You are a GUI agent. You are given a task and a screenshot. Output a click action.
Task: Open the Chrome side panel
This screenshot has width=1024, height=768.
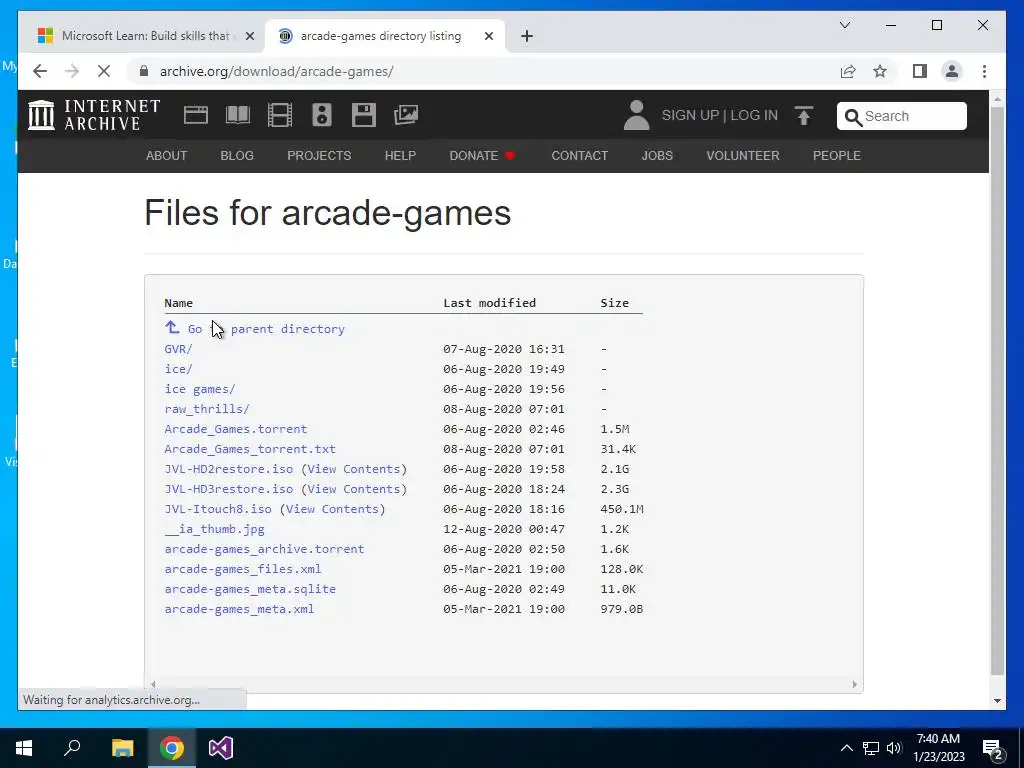coord(920,71)
